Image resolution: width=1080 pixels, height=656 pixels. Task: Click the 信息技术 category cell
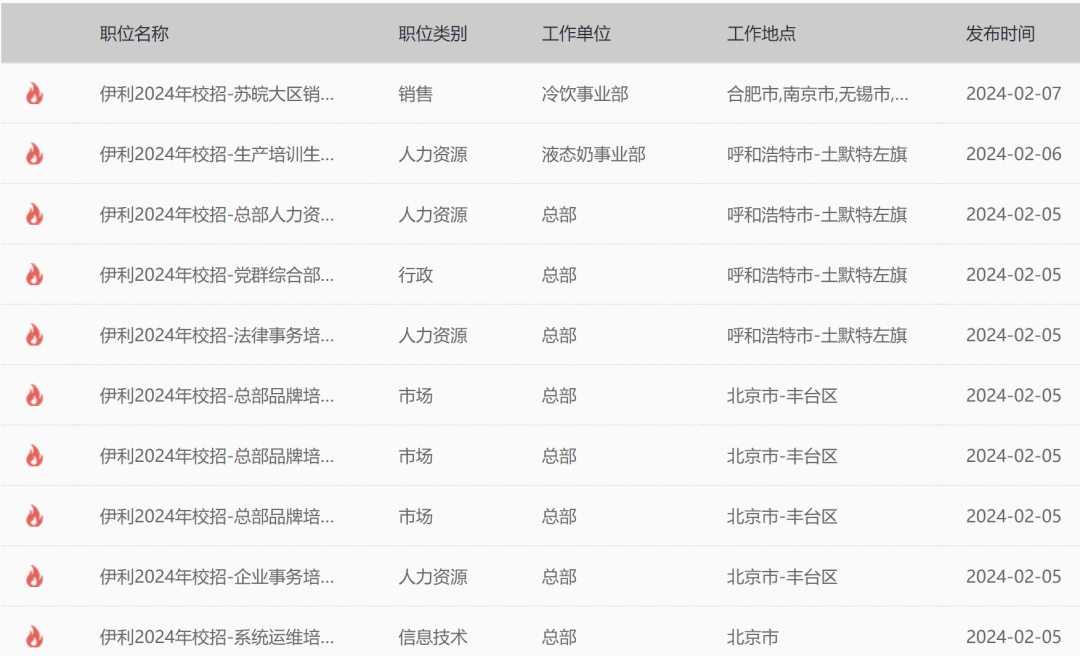433,637
